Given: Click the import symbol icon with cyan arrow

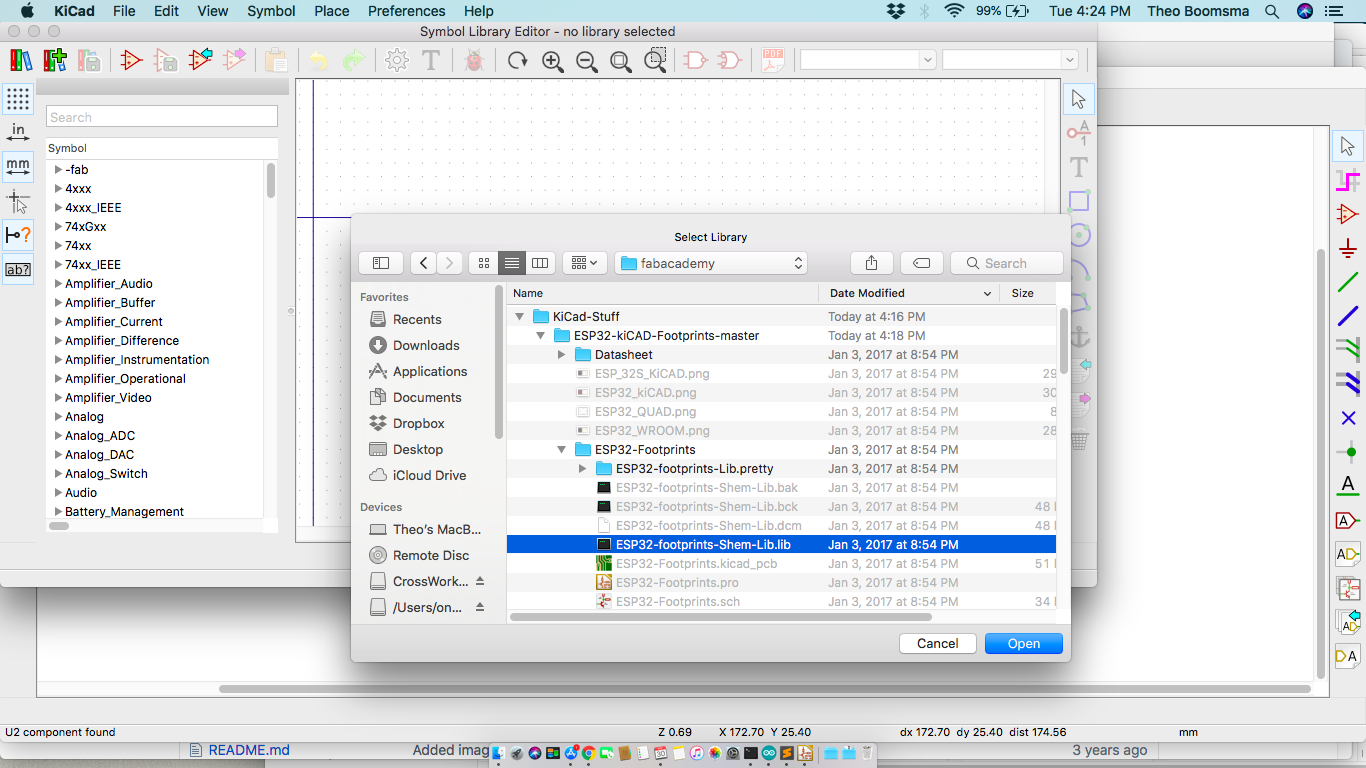Looking at the screenshot, I should tap(201, 60).
